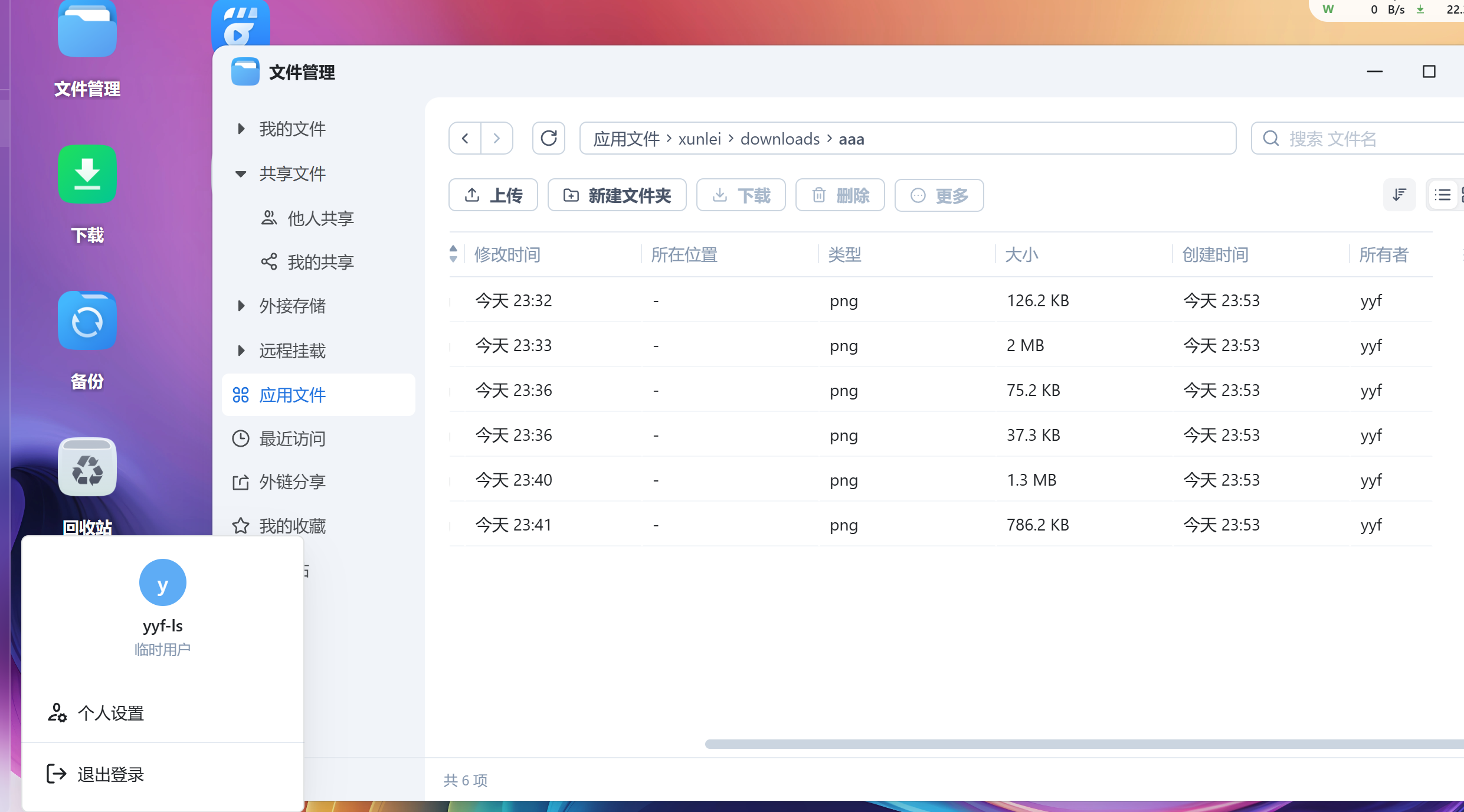This screenshot has height=812, width=1464.
Task: Open the sort order icon
Action: (1399, 195)
